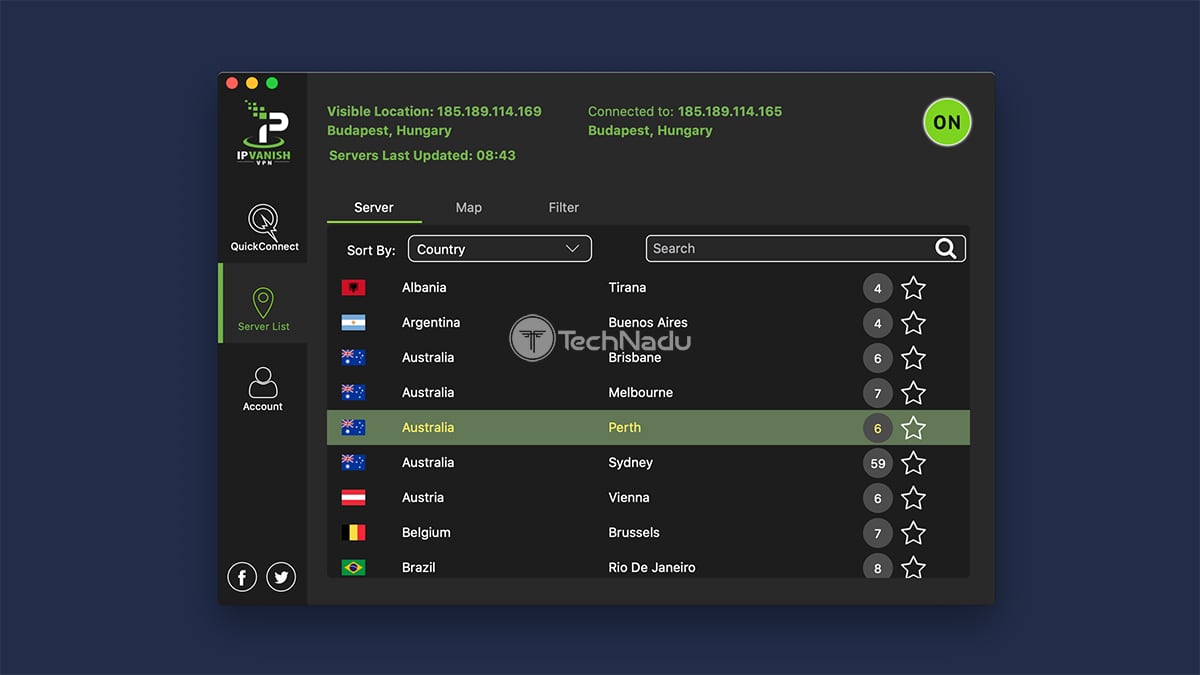Click the Brisbane row Australia flag
The width and height of the screenshot is (1200, 675).
click(x=353, y=358)
